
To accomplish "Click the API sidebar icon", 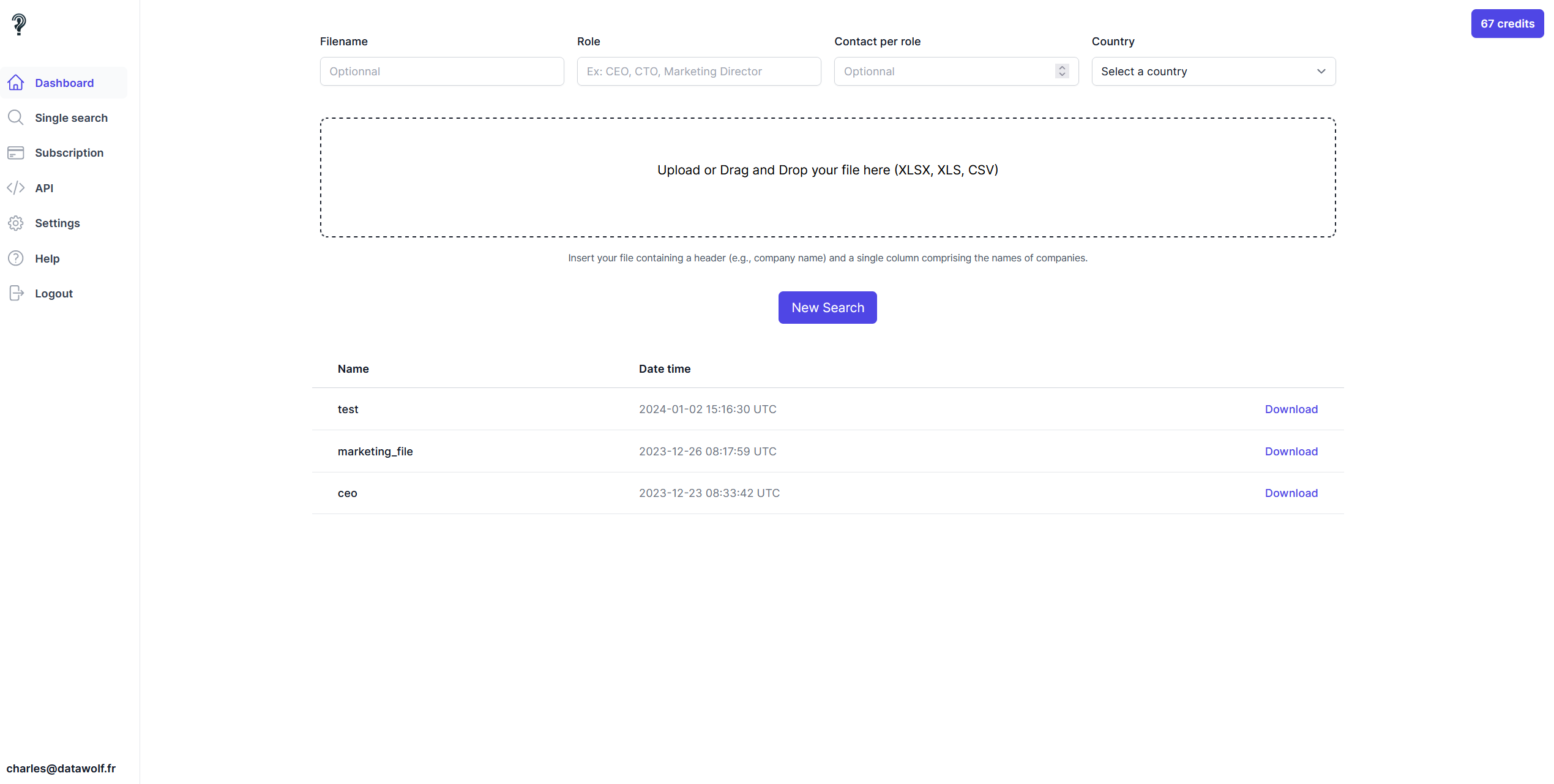I will [x=16, y=188].
